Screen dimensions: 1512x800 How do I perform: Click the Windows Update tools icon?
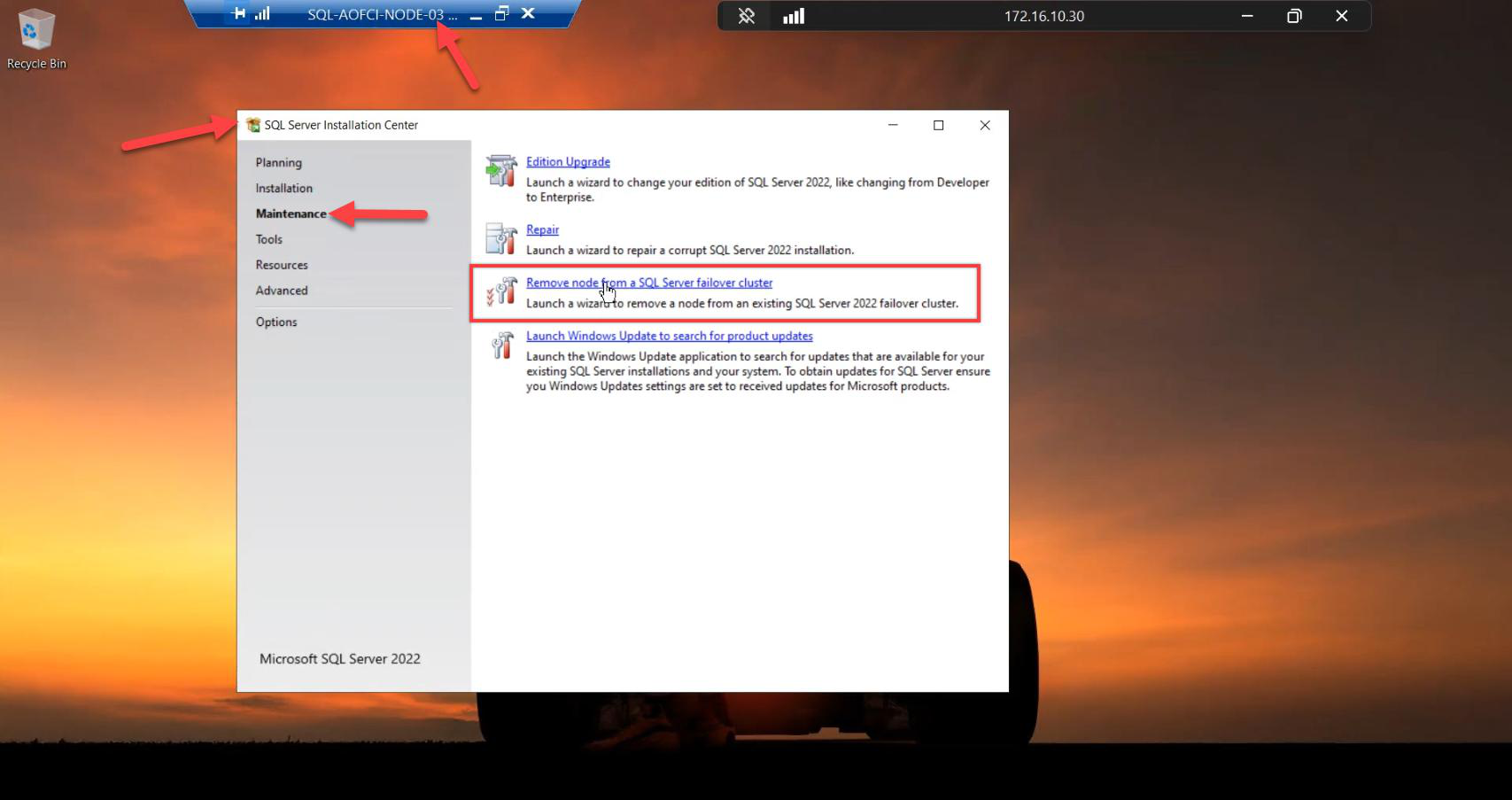click(x=501, y=345)
